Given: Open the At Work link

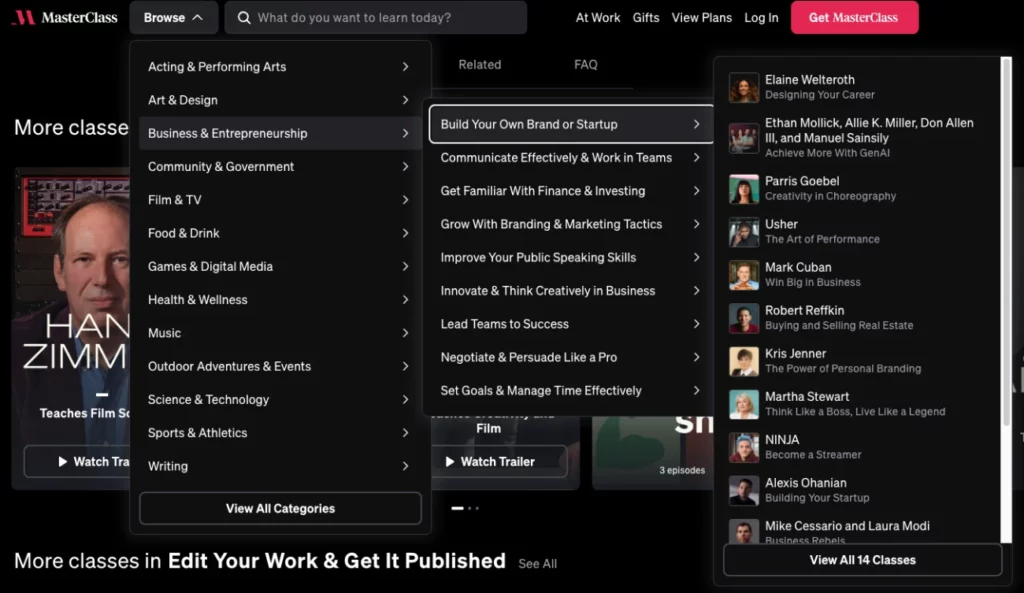Looking at the screenshot, I should (x=598, y=18).
